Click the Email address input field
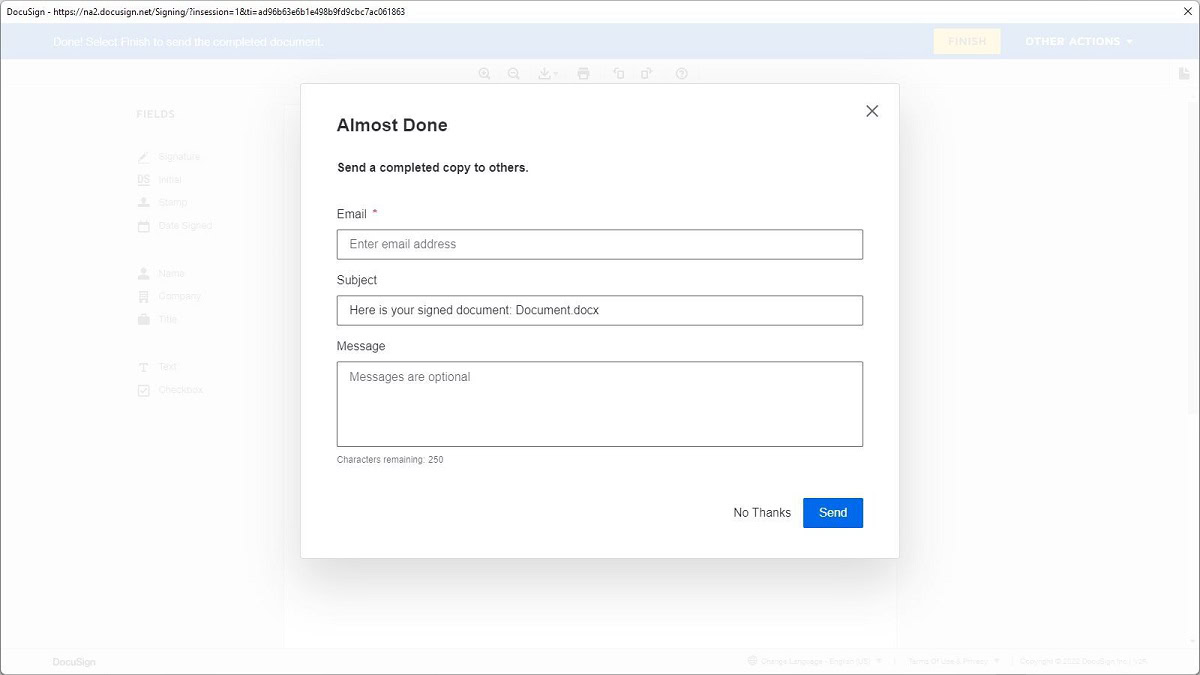 (600, 244)
